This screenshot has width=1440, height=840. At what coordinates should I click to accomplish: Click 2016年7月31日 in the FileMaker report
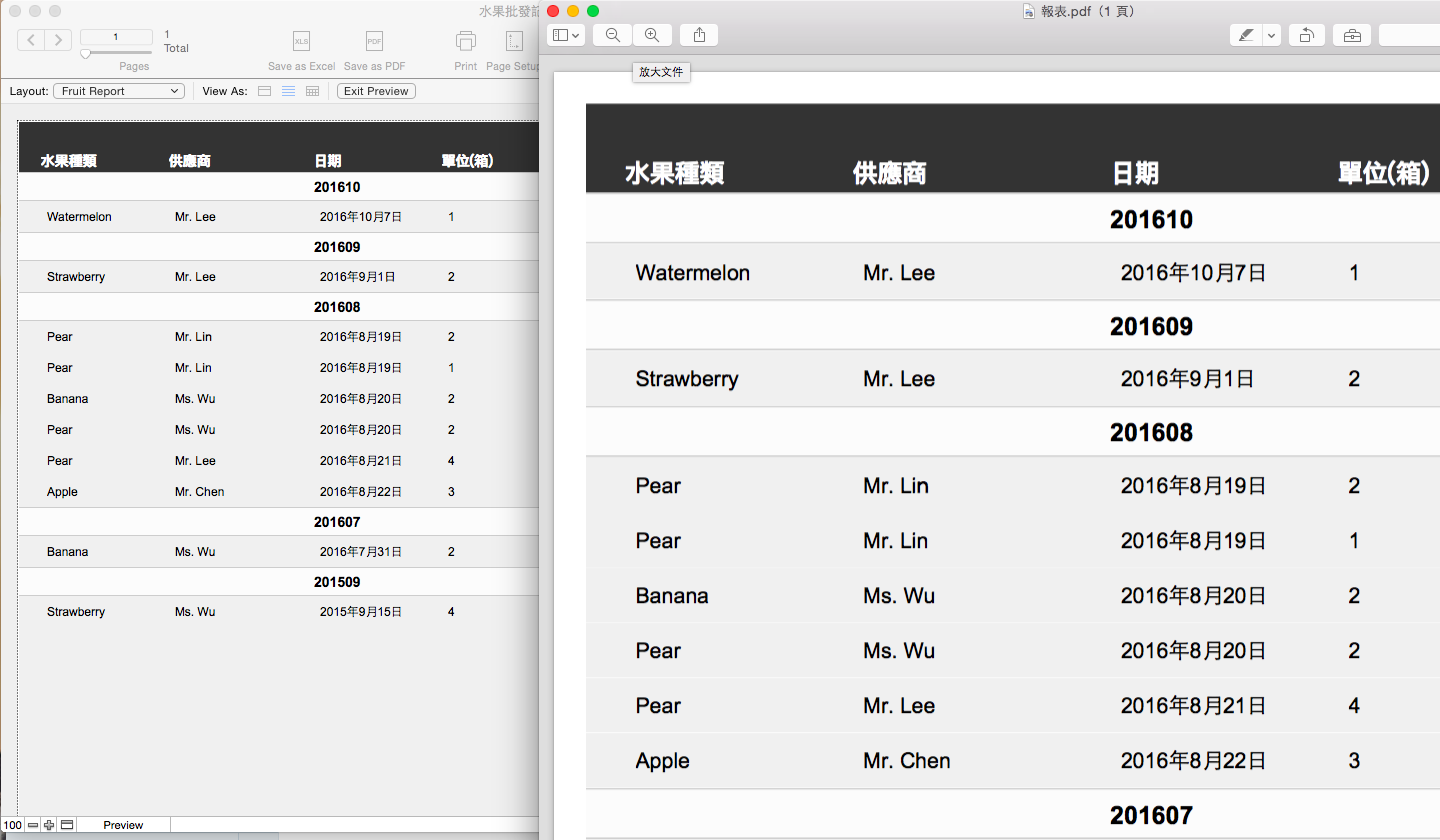[x=361, y=552]
